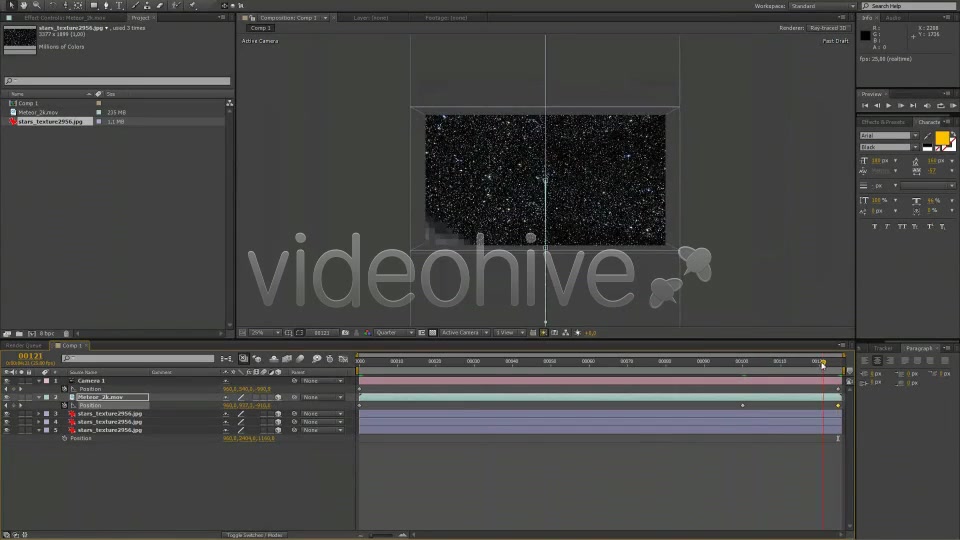Click the Motion Blur timeline icon
The image size is (960, 540).
[x=300, y=359]
